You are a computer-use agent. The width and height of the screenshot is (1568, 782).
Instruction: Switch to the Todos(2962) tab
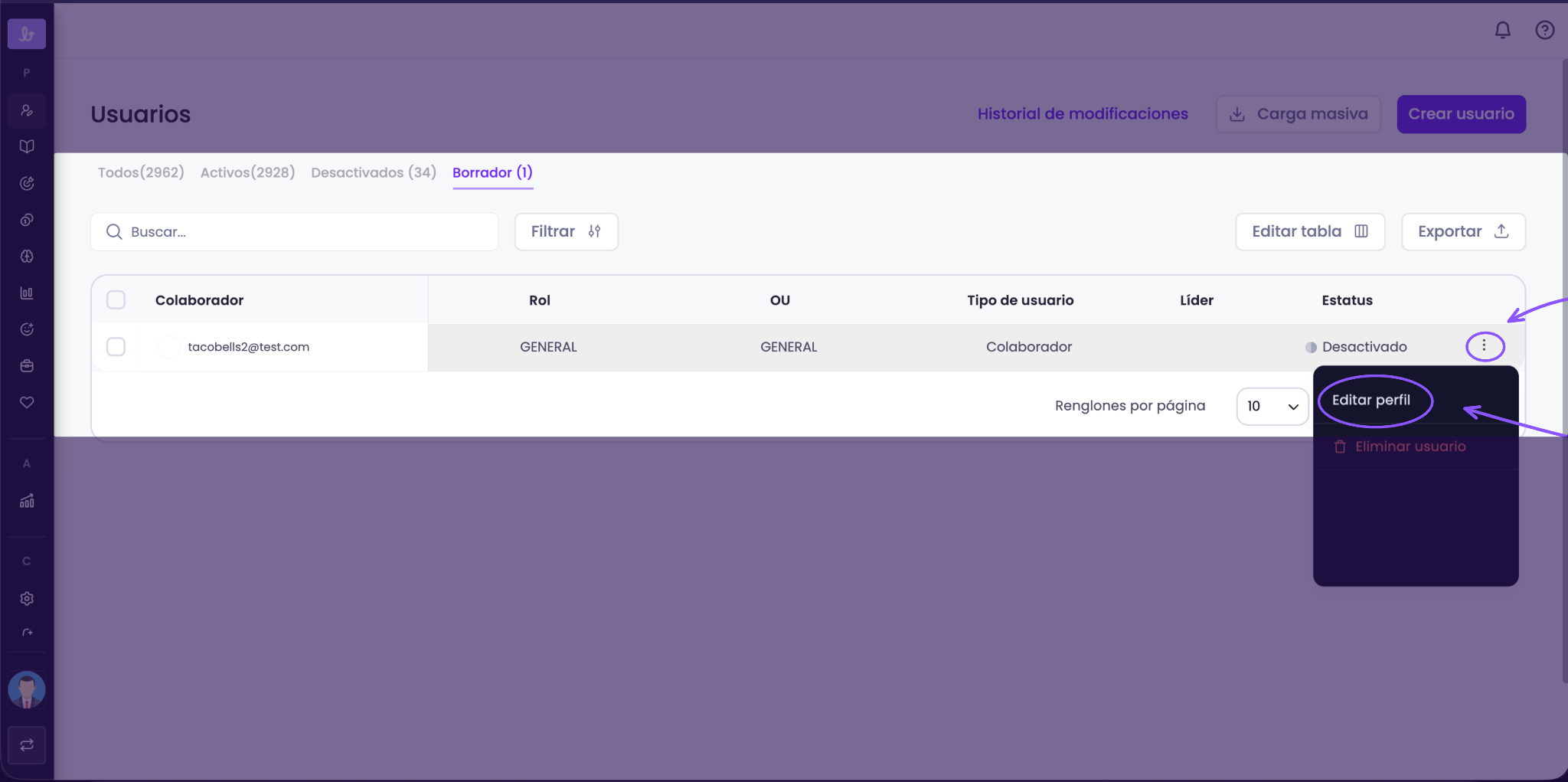click(x=141, y=172)
